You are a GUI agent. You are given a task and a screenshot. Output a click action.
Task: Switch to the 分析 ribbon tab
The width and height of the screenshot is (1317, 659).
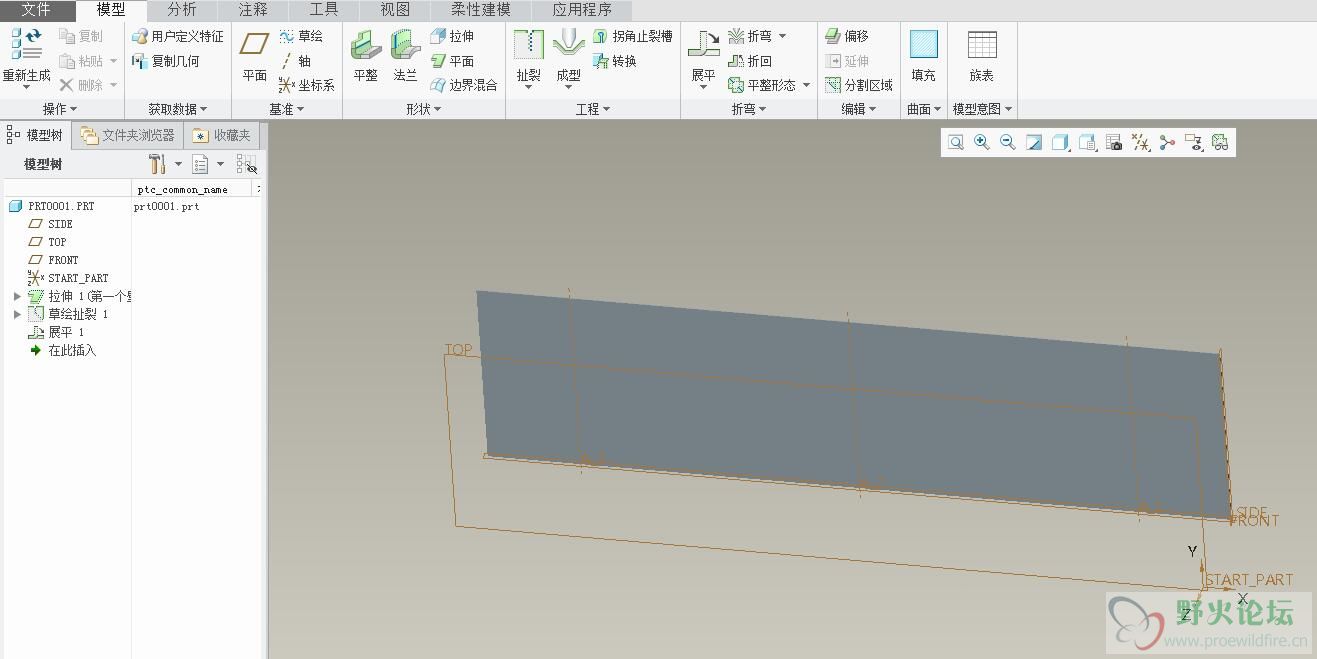[x=182, y=10]
